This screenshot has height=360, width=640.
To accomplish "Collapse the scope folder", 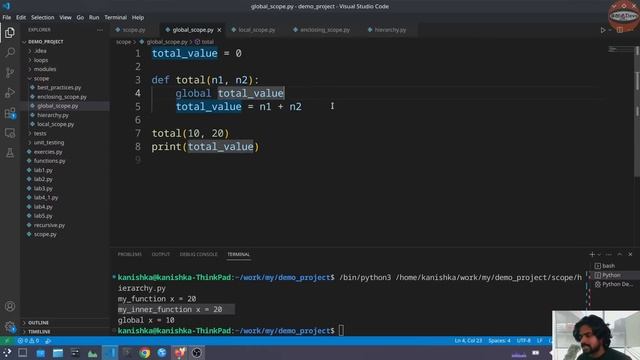I will click(41, 78).
